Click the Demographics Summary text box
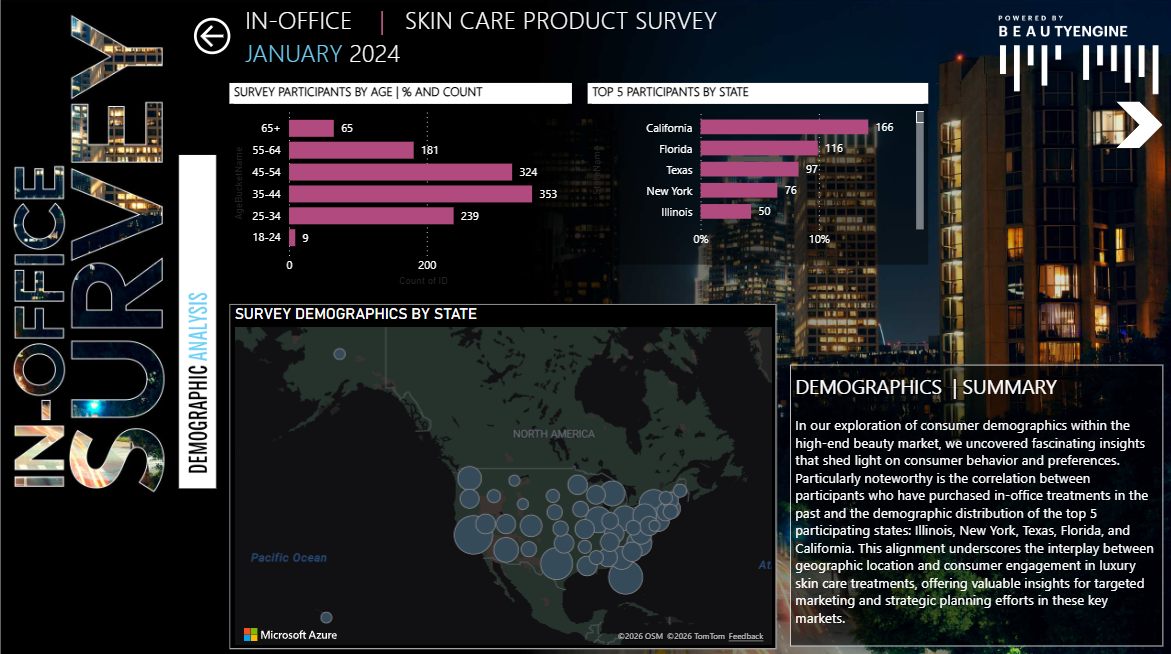The height and width of the screenshot is (654, 1171). pyautogui.click(x=975, y=505)
